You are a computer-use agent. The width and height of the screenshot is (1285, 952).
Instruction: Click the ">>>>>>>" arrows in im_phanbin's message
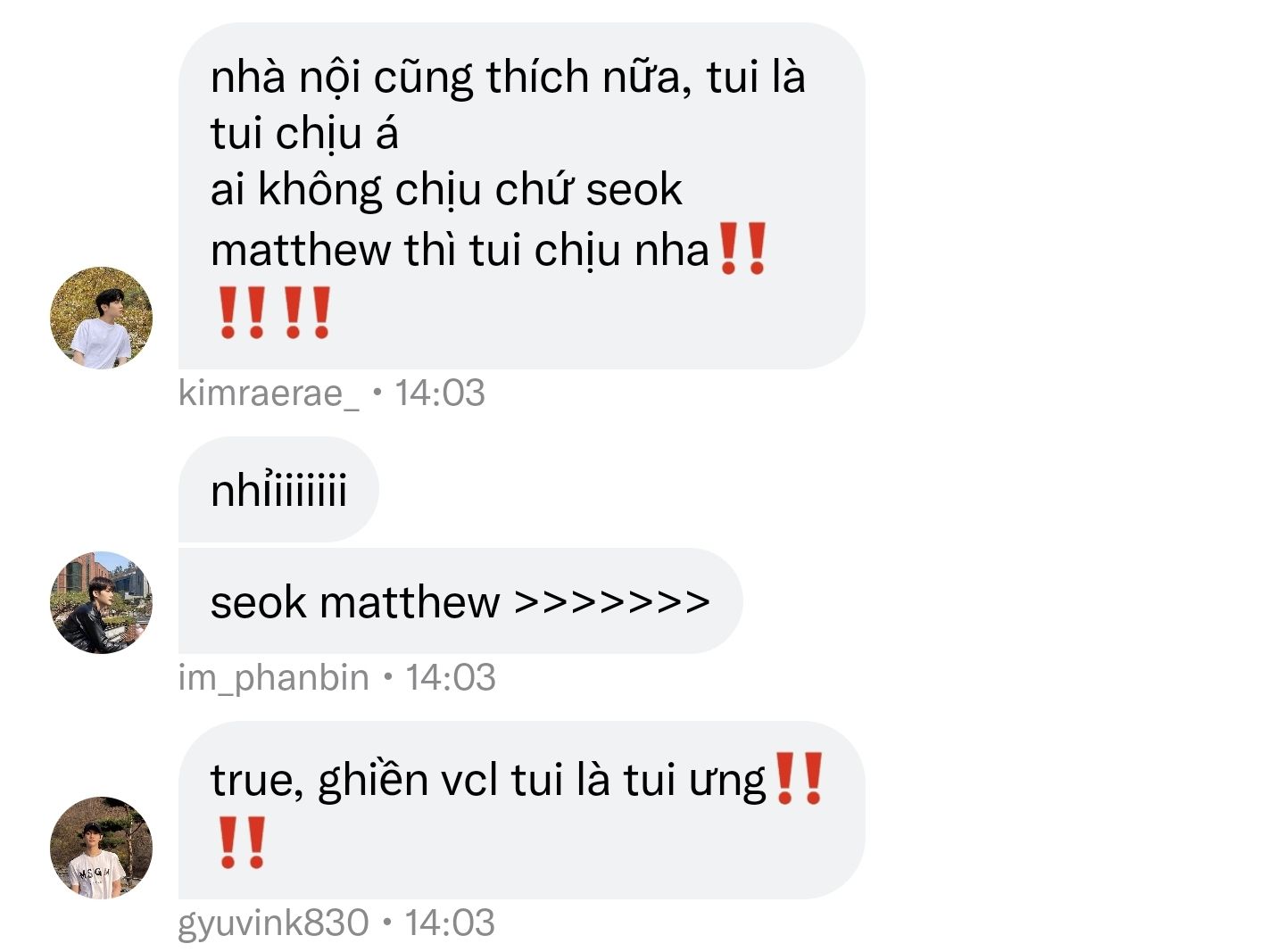pos(612,602)
